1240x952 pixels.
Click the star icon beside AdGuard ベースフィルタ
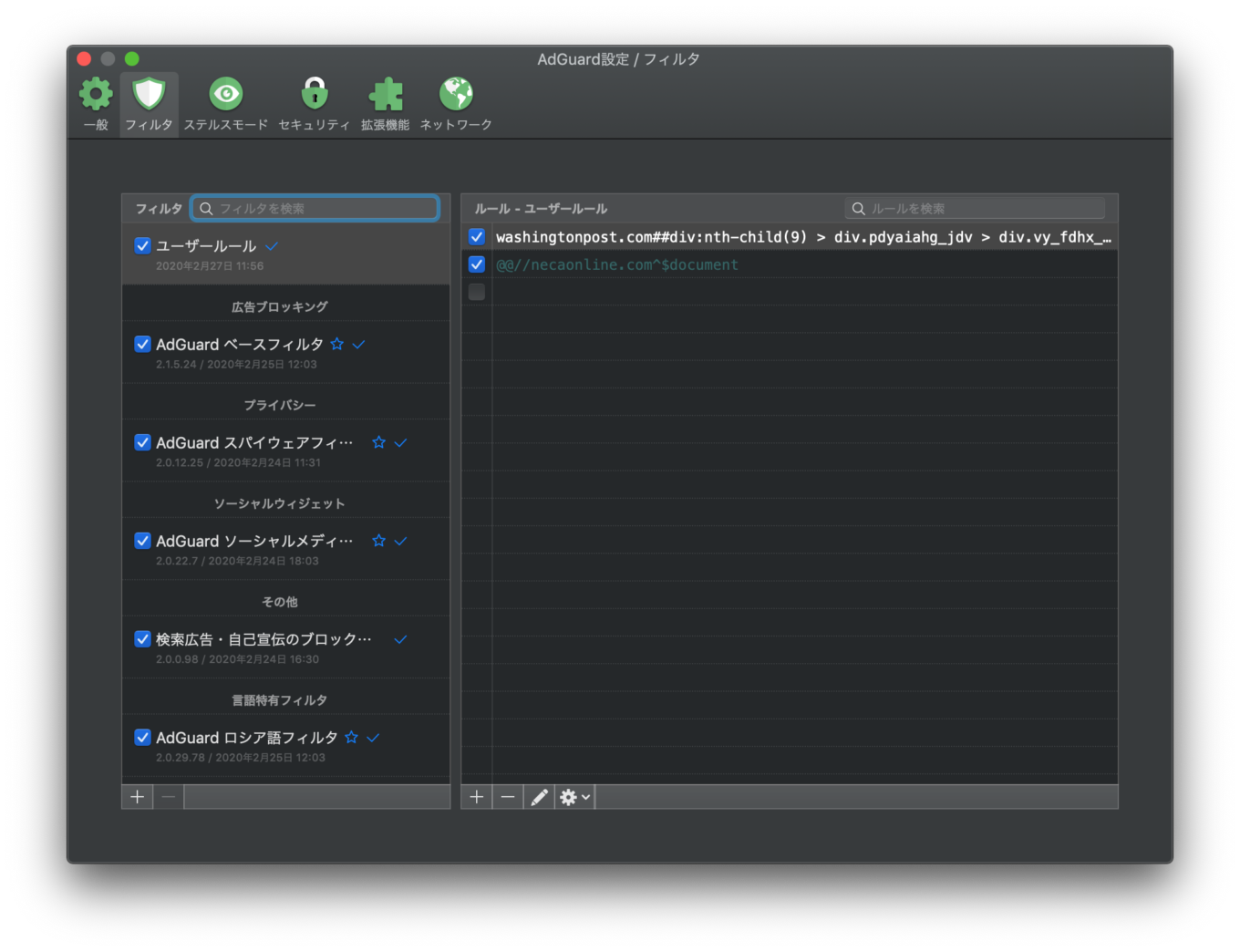click(337, 344)
